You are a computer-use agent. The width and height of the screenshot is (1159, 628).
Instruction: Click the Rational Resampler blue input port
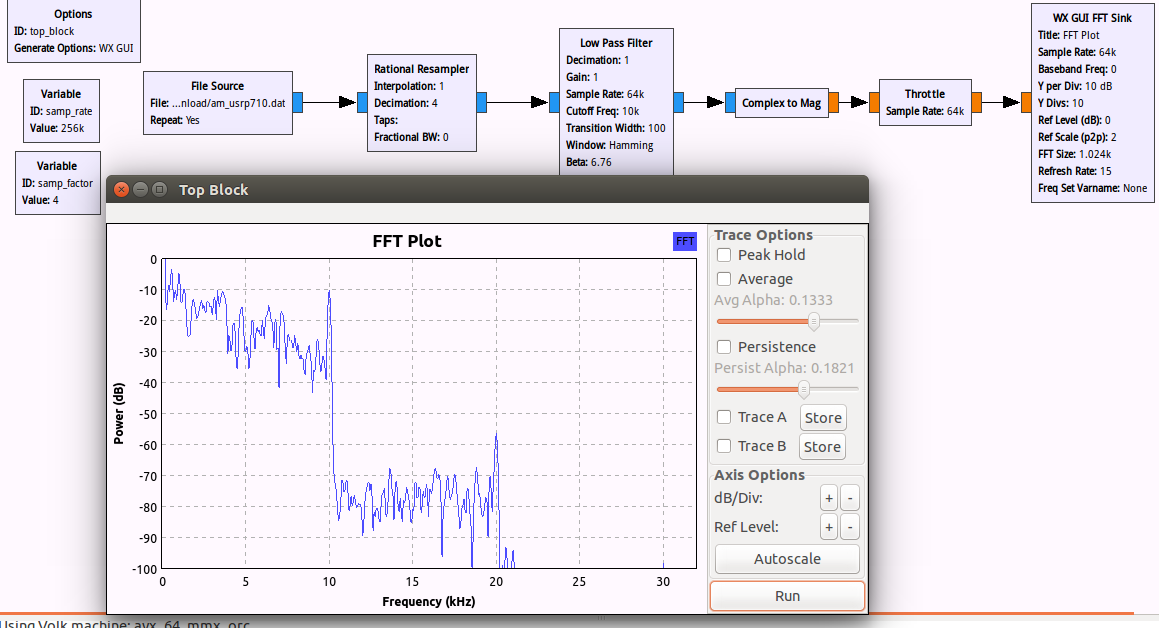tap(362, 102)
